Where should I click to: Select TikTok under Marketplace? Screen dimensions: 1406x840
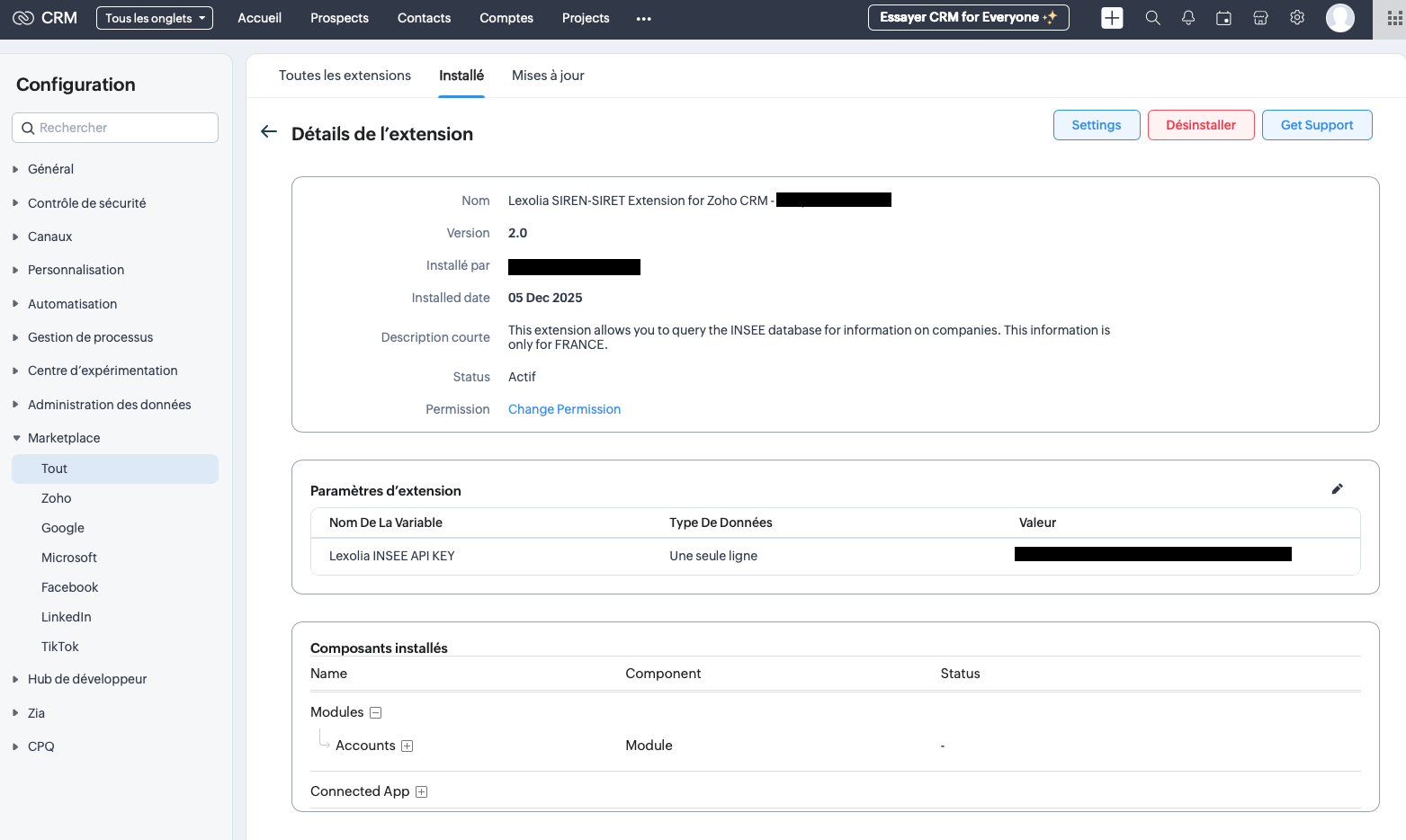click(60, 647)
